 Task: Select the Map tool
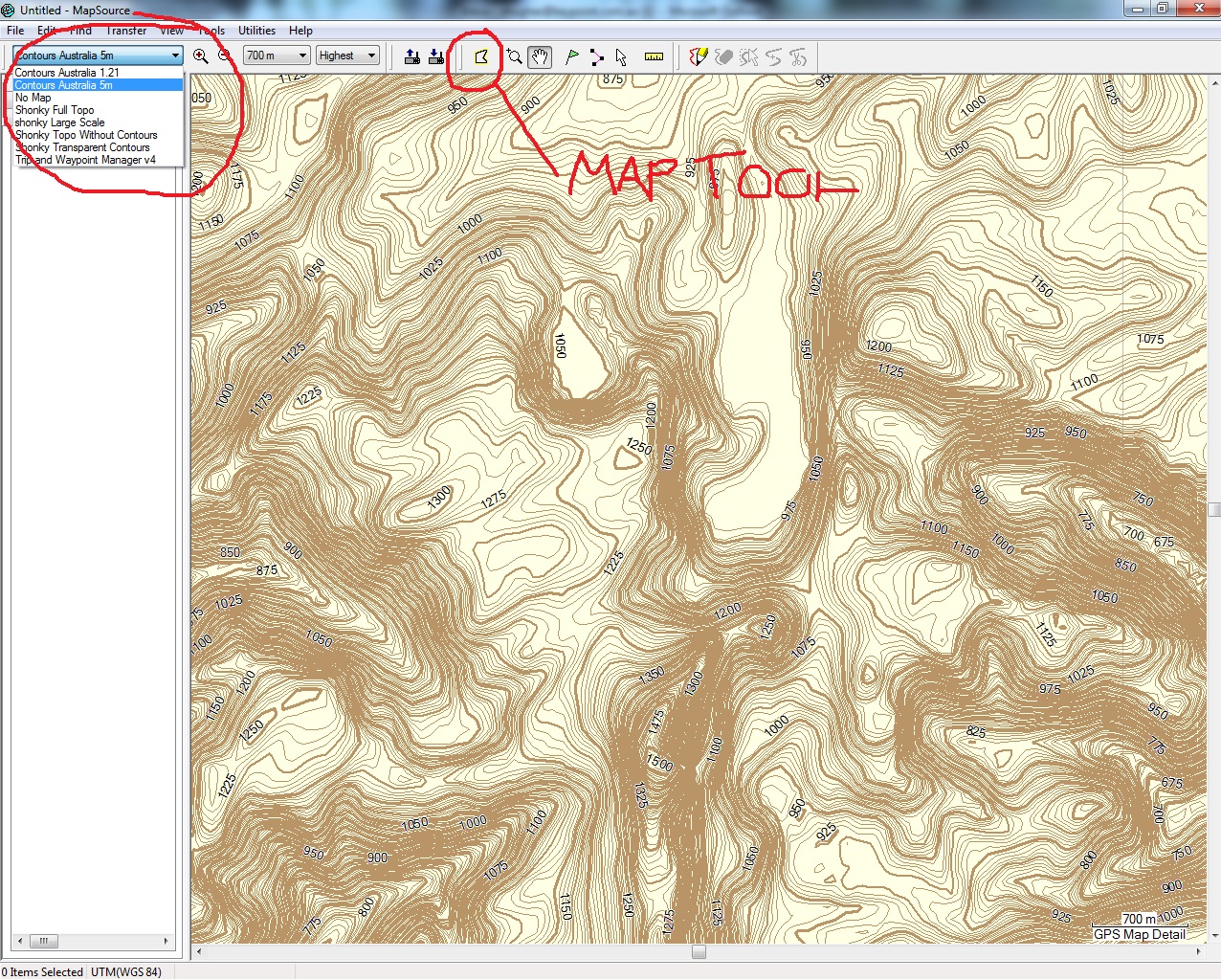(x=481, y=56)
